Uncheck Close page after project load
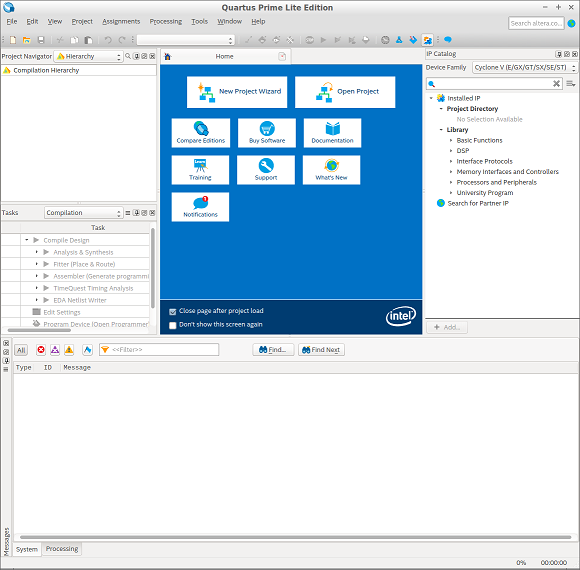Screen dimensions: 580x570 [x=172, y=311]
